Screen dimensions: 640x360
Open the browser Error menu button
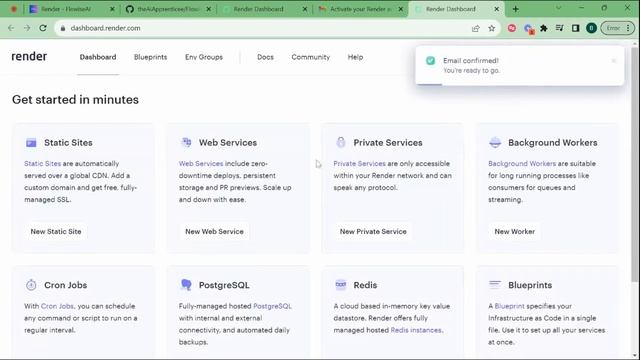click(x=618, y=28)
